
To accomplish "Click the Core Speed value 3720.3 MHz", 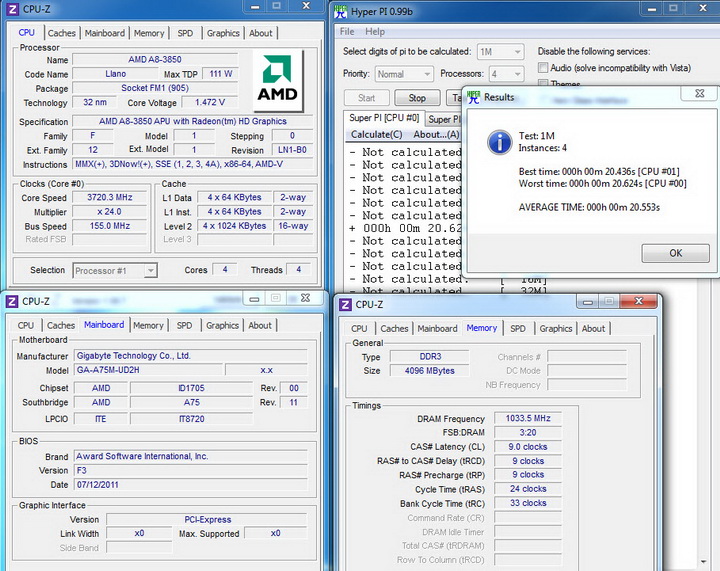I will pos(110,197).
